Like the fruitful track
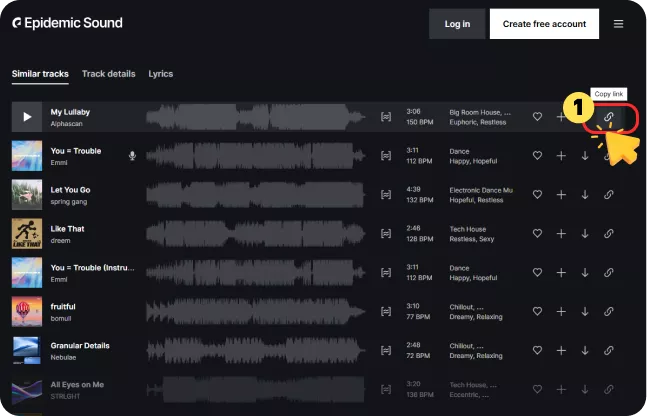This screenshot has width=647, height=416. tap(537, 311)
